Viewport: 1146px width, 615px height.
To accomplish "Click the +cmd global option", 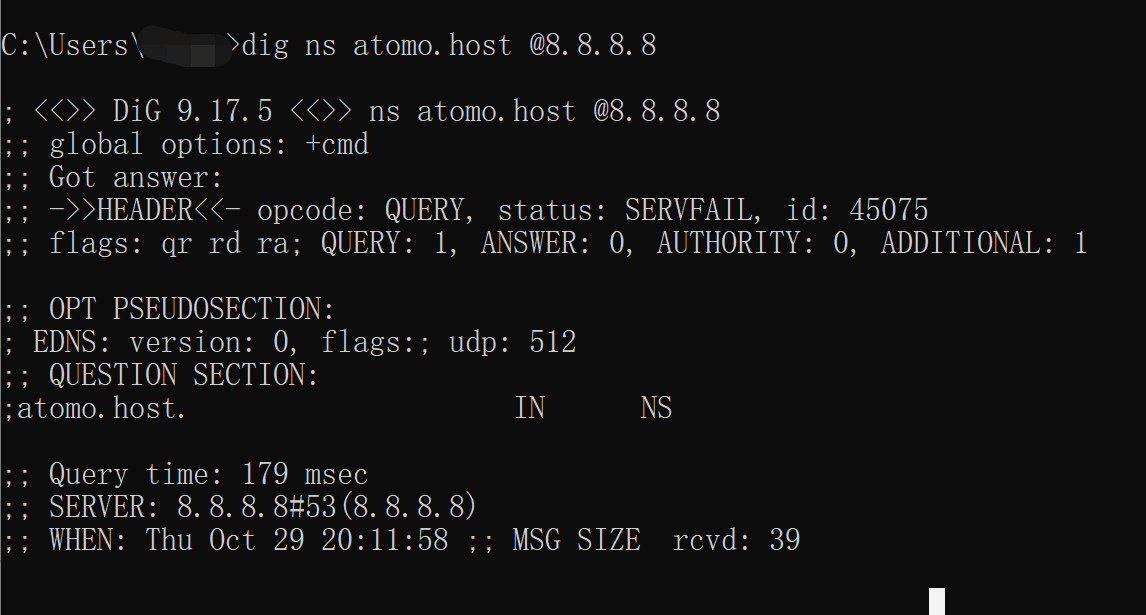I will [x=337, y=144].
